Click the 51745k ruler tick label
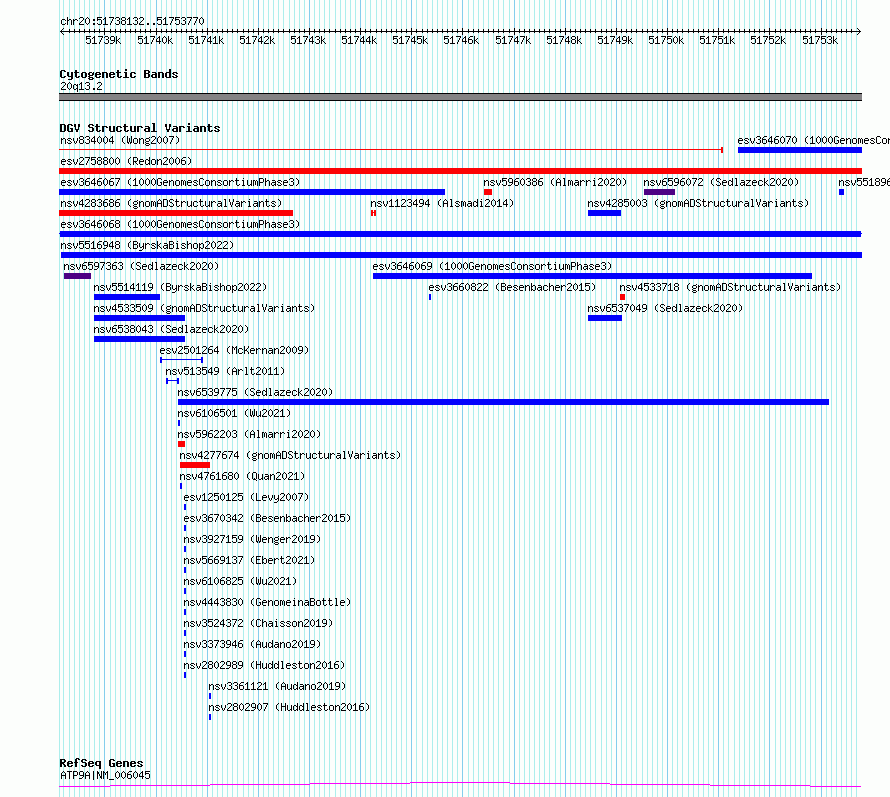This screenshot has height=797, width=890. (410, 40)
